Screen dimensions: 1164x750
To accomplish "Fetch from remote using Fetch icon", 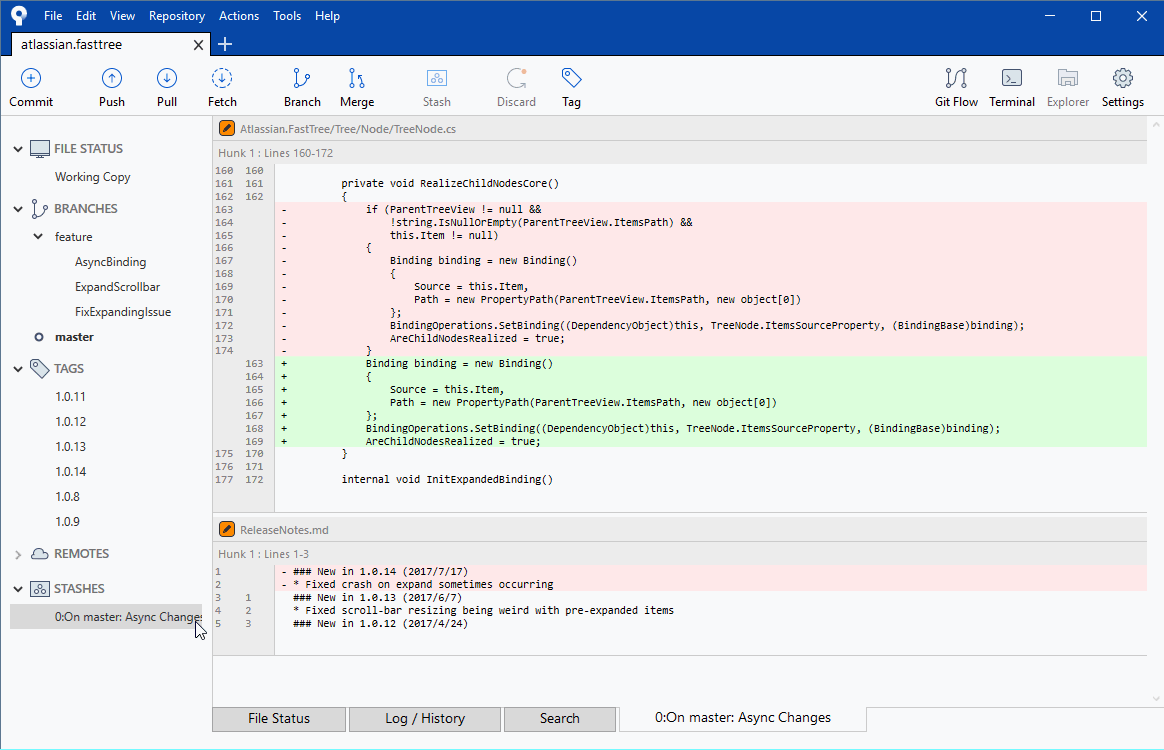I will (x=222, y=78).
